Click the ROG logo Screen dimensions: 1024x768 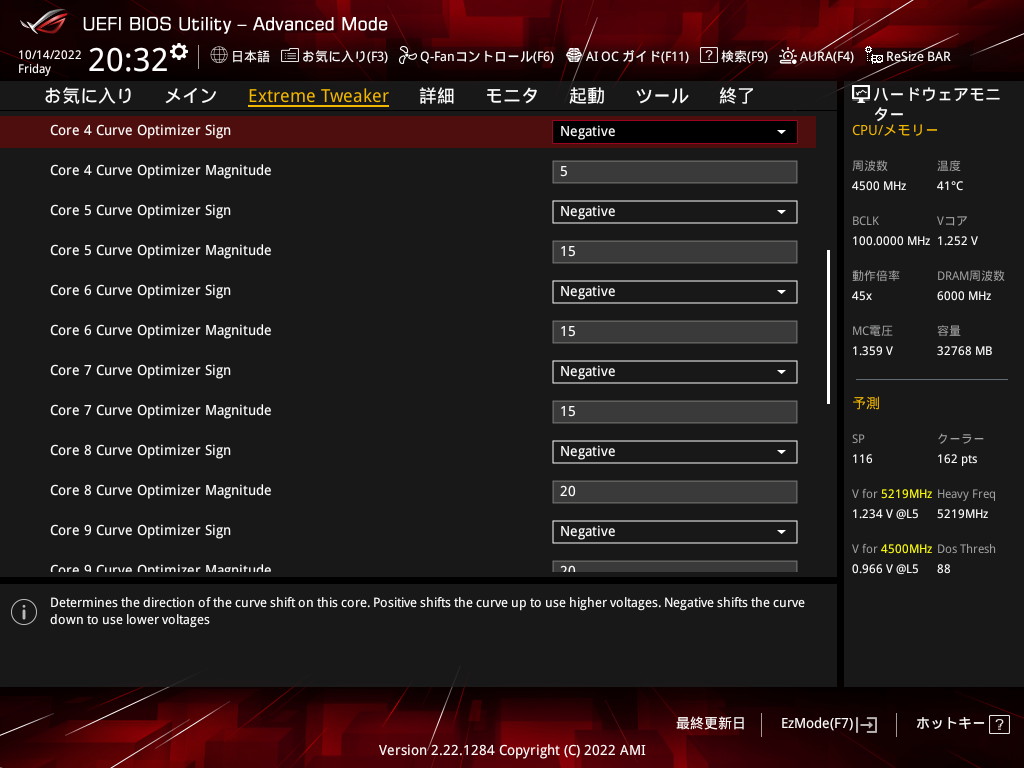point(44,22)
